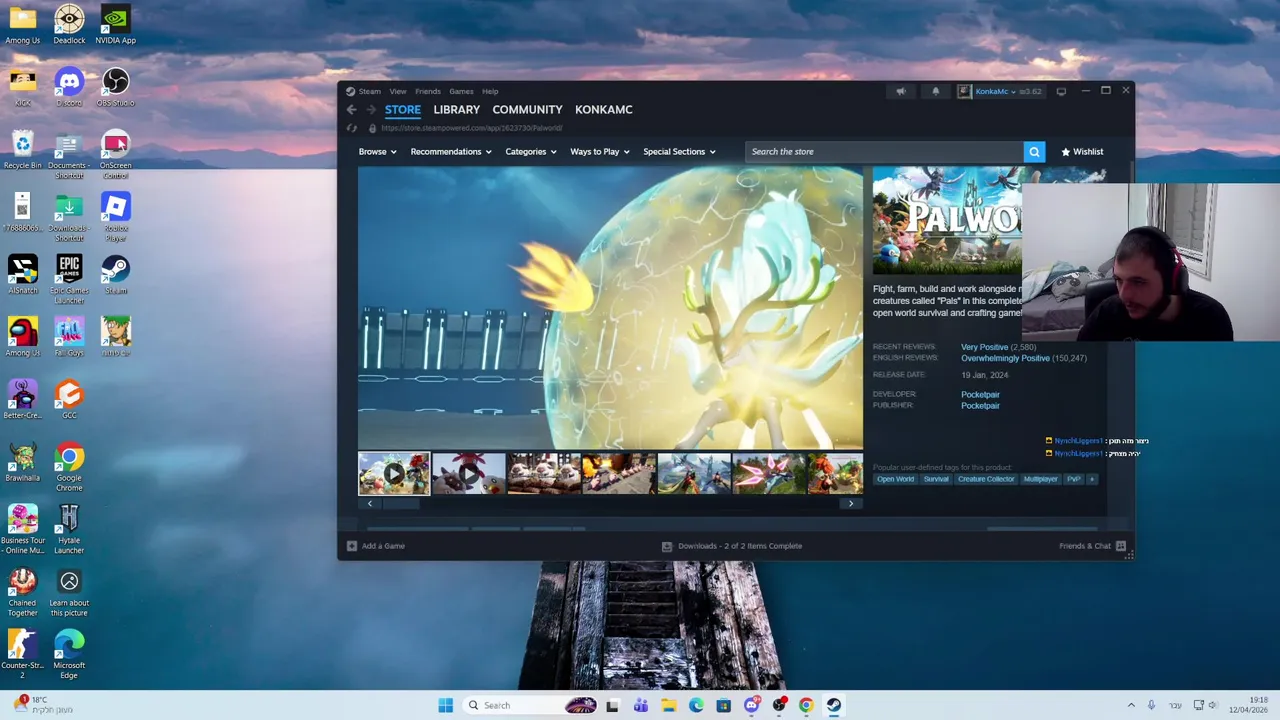The width and height of the screenshot is (1280, 720).
Task: Switch to the LIBRARY tab
Action: pyautogui.click(x=457, y=110)
